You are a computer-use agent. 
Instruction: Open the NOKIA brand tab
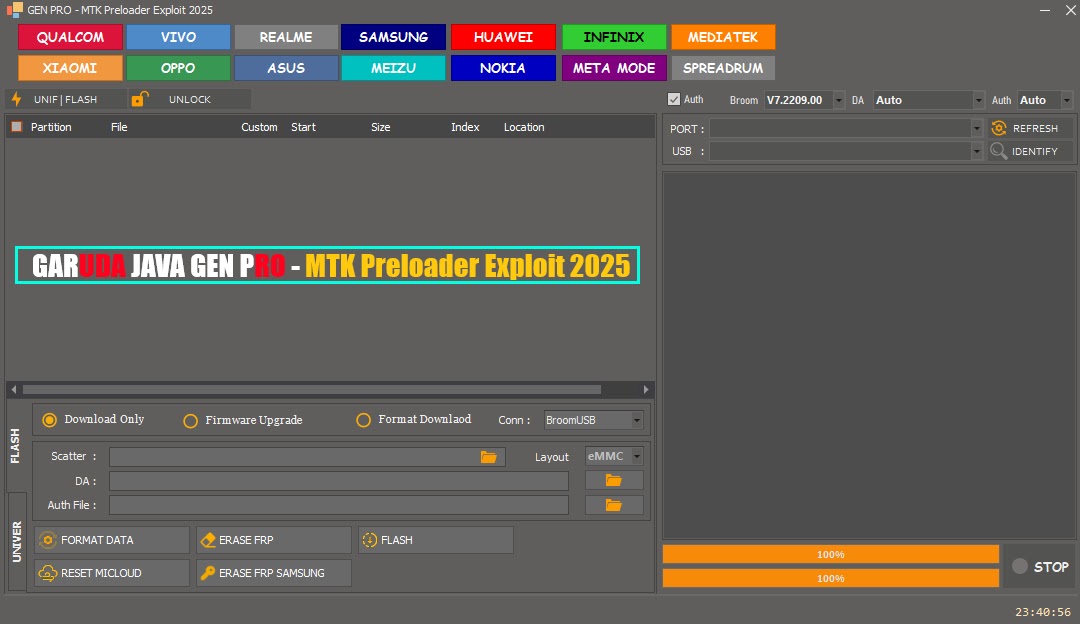pos(503,68)
